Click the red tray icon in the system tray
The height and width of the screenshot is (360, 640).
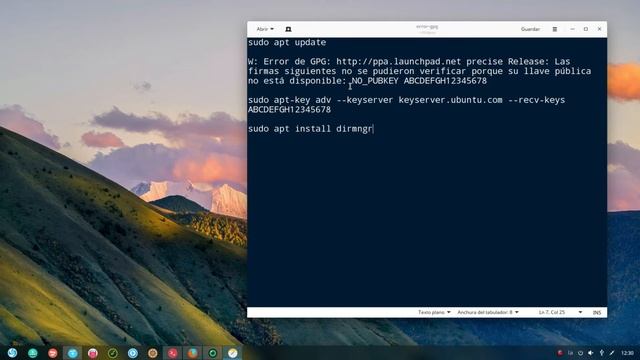point(560,353)
